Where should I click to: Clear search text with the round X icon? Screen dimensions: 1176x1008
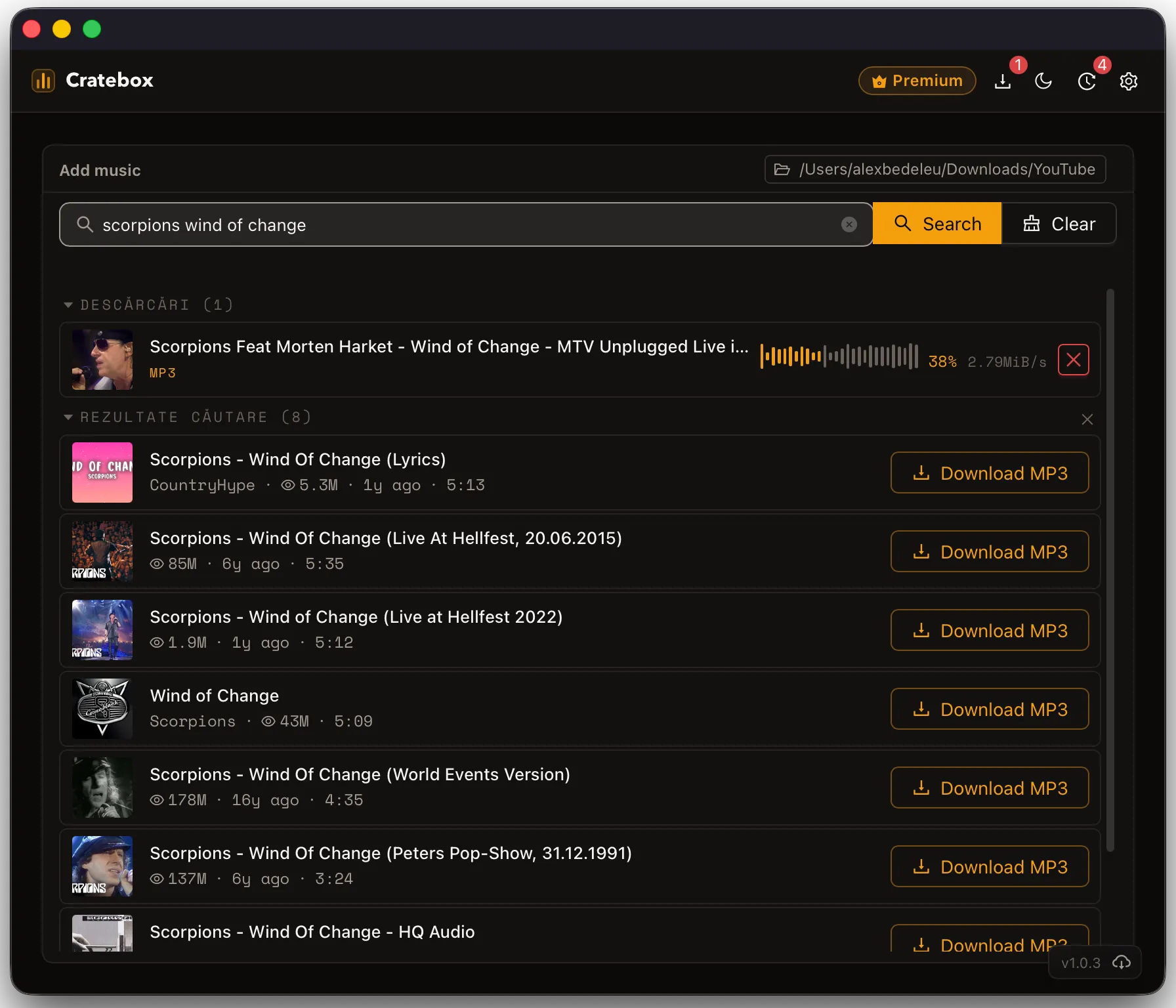click(849, 224)
